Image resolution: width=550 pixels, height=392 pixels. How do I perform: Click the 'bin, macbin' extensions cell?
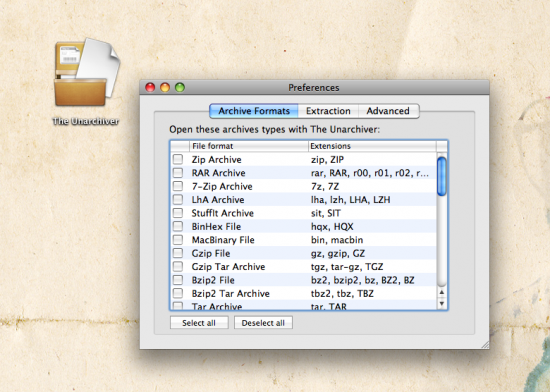pyautogui.click(x=337, y=240)
